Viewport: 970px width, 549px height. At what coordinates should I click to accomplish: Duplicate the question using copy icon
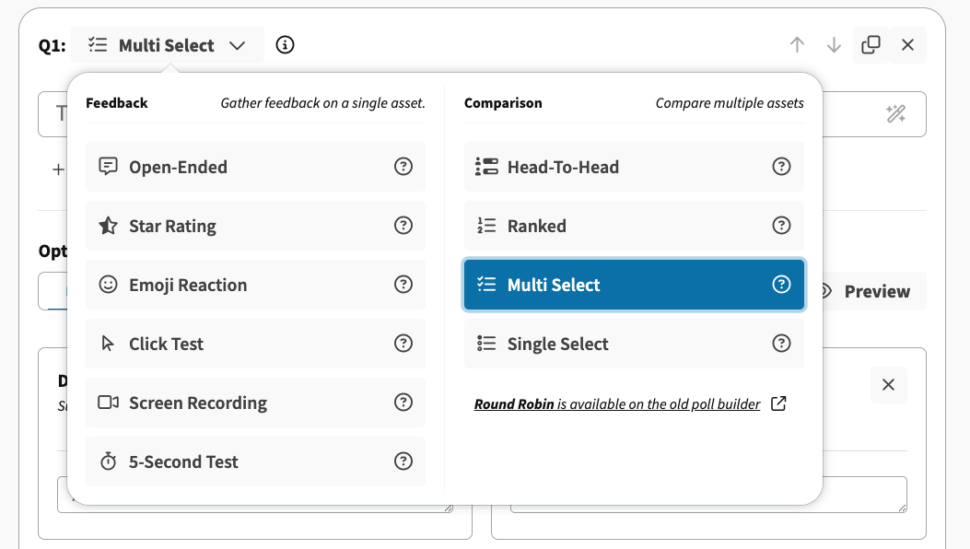click(870, 45)
